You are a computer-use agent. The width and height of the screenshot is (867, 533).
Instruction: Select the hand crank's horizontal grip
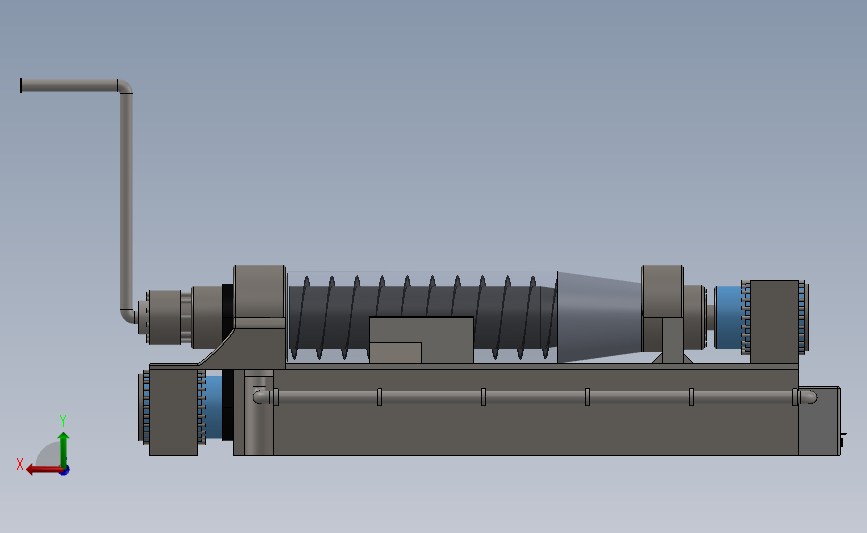pos(69,86)
